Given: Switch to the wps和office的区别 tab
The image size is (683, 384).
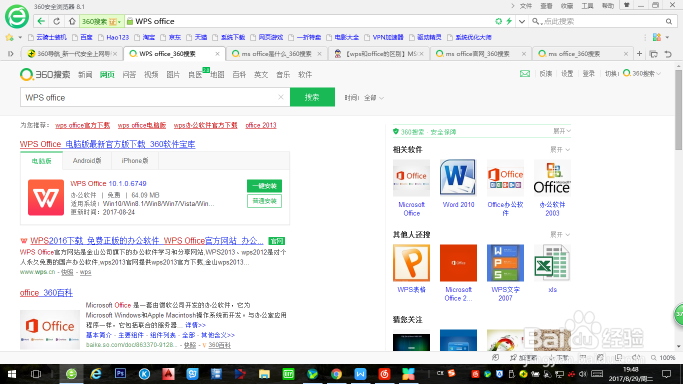Looking at the screenshot, I should pos(379,54).
